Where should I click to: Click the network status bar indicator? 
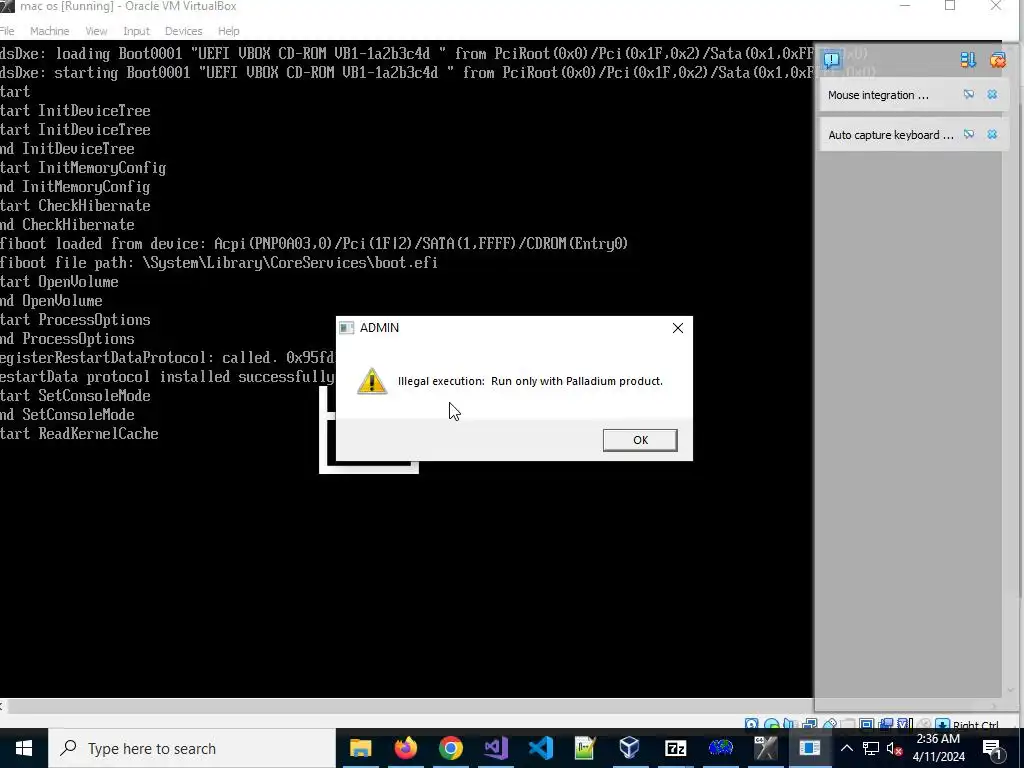pyautogui.click(x=810, y=724)
